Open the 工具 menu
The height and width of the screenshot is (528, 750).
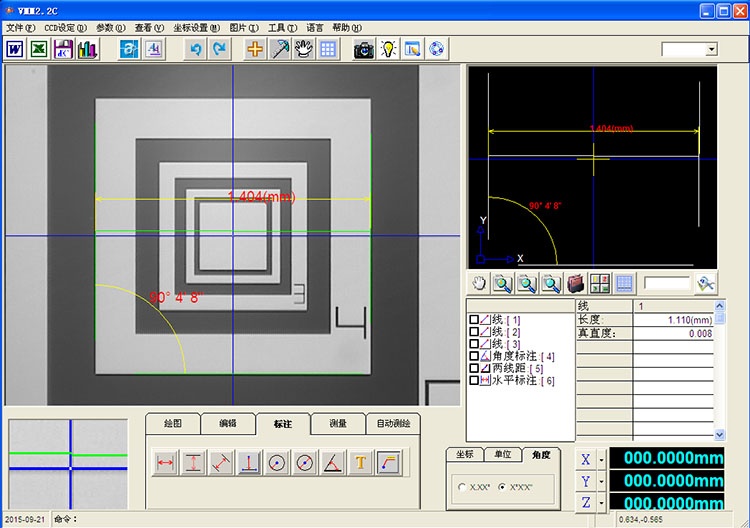[282, 28]
